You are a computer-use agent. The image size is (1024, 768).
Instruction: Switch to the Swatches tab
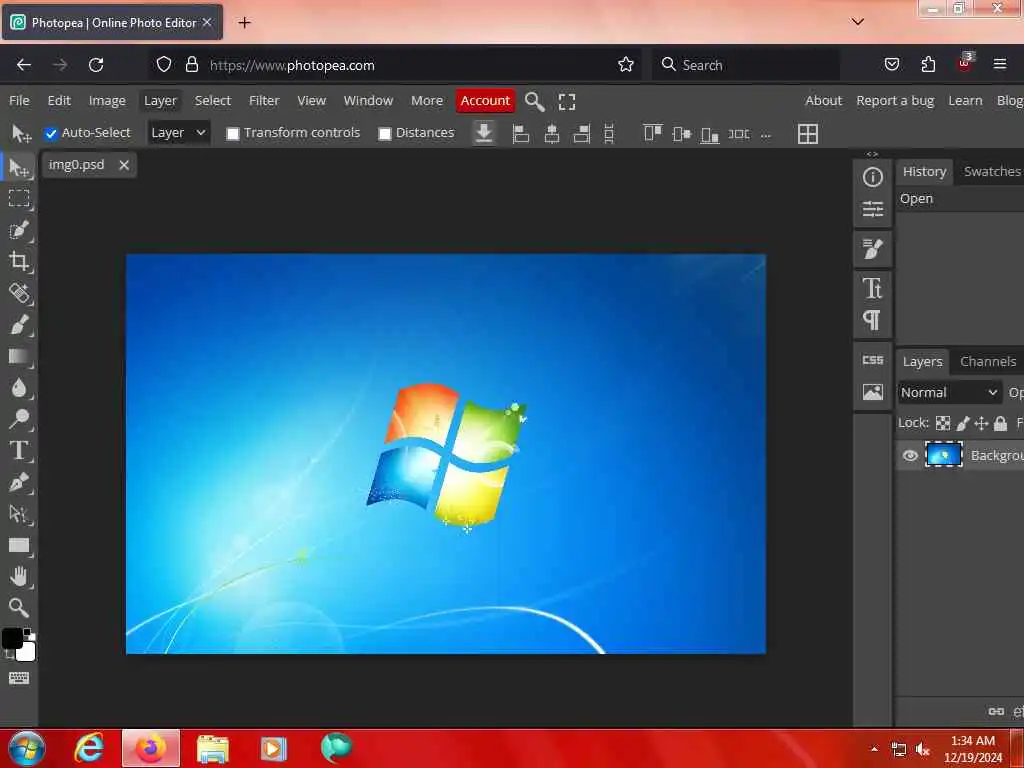click(x=991, y=171)
